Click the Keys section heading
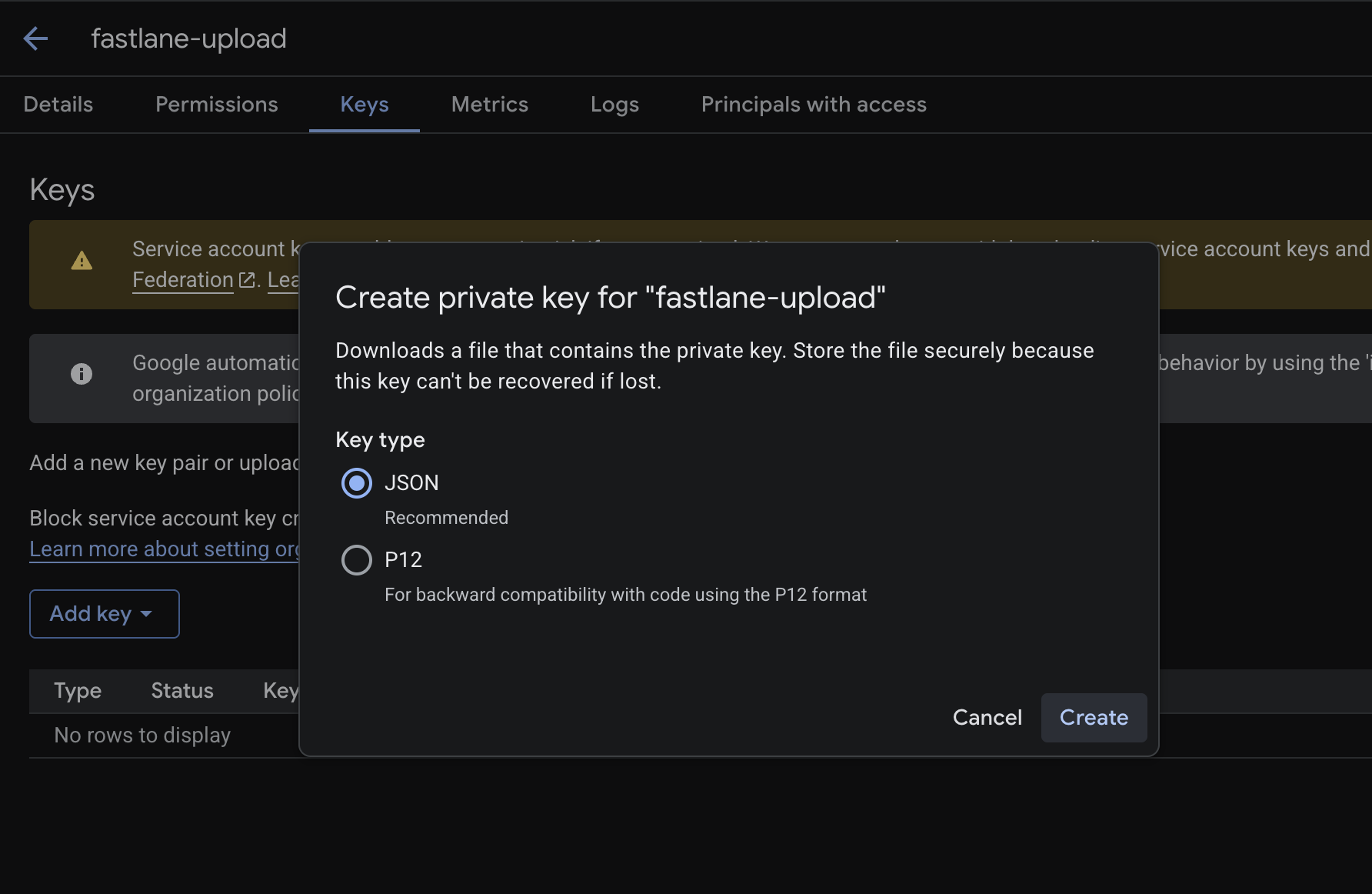Viewport: 1372px width, 894px height. click(62, 190)
